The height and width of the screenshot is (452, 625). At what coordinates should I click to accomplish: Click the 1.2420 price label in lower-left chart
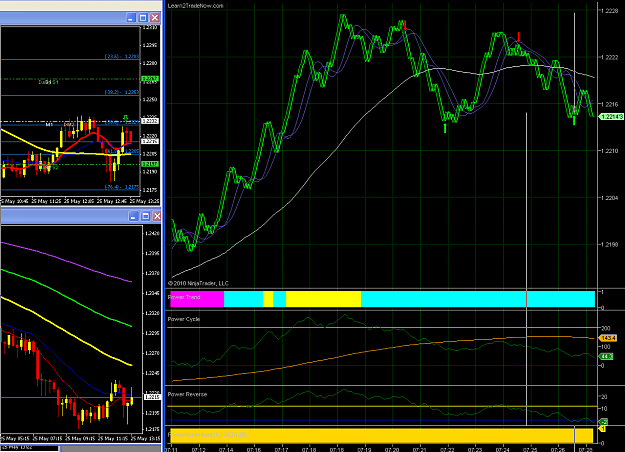[152, 233]
